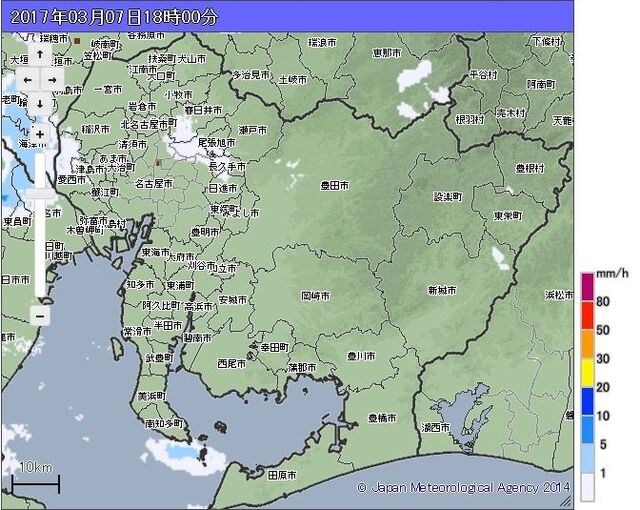The image size is (640, 510).
Task: Click the timestamp 2017年03月07日18時00分
Action: coord(113,17)
